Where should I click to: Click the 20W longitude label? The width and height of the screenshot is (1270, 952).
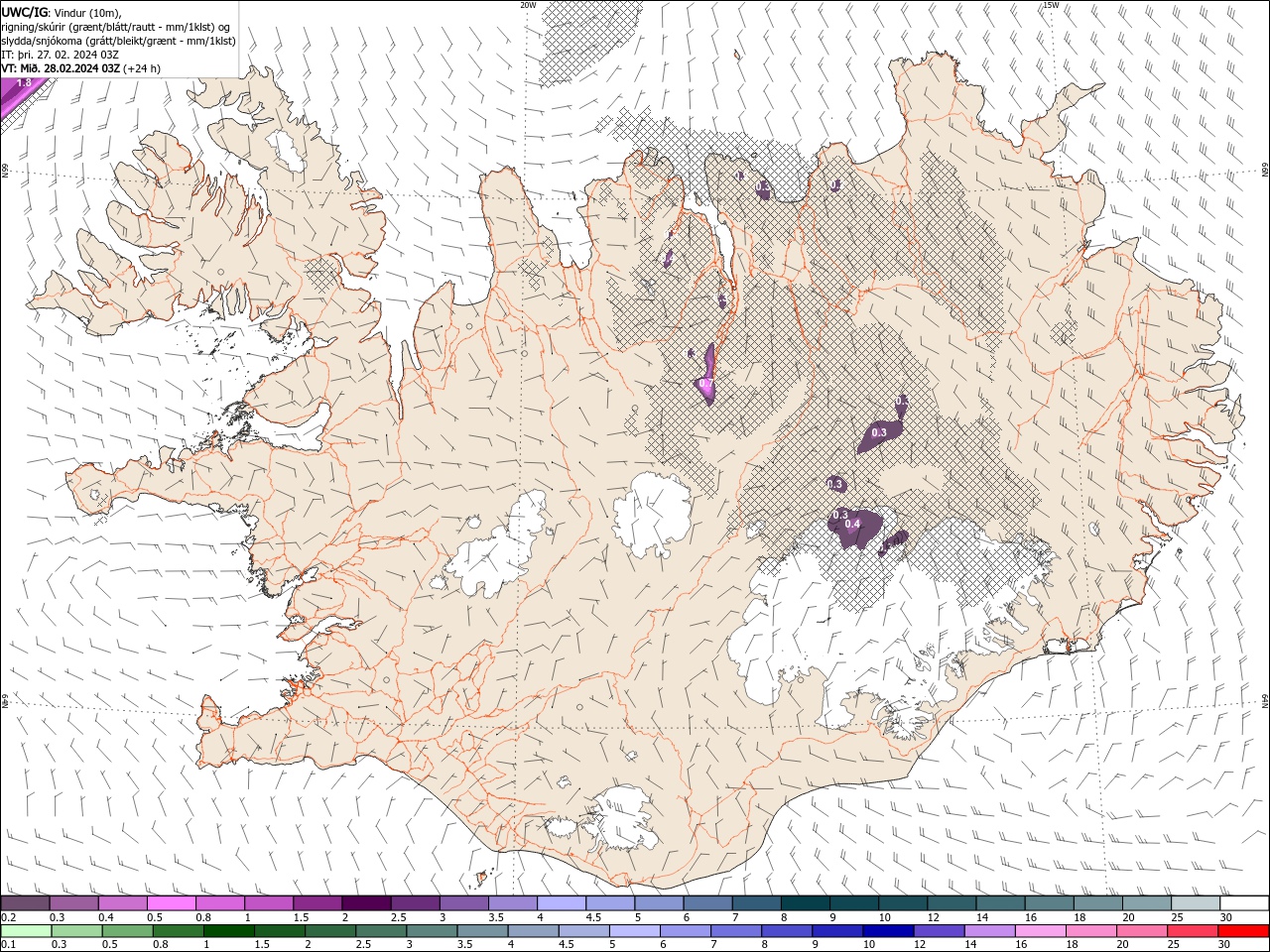[528, 5]
